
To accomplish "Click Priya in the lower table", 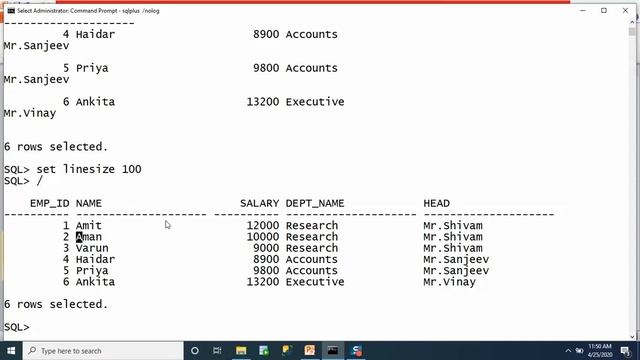I will [x=92, y=271].
